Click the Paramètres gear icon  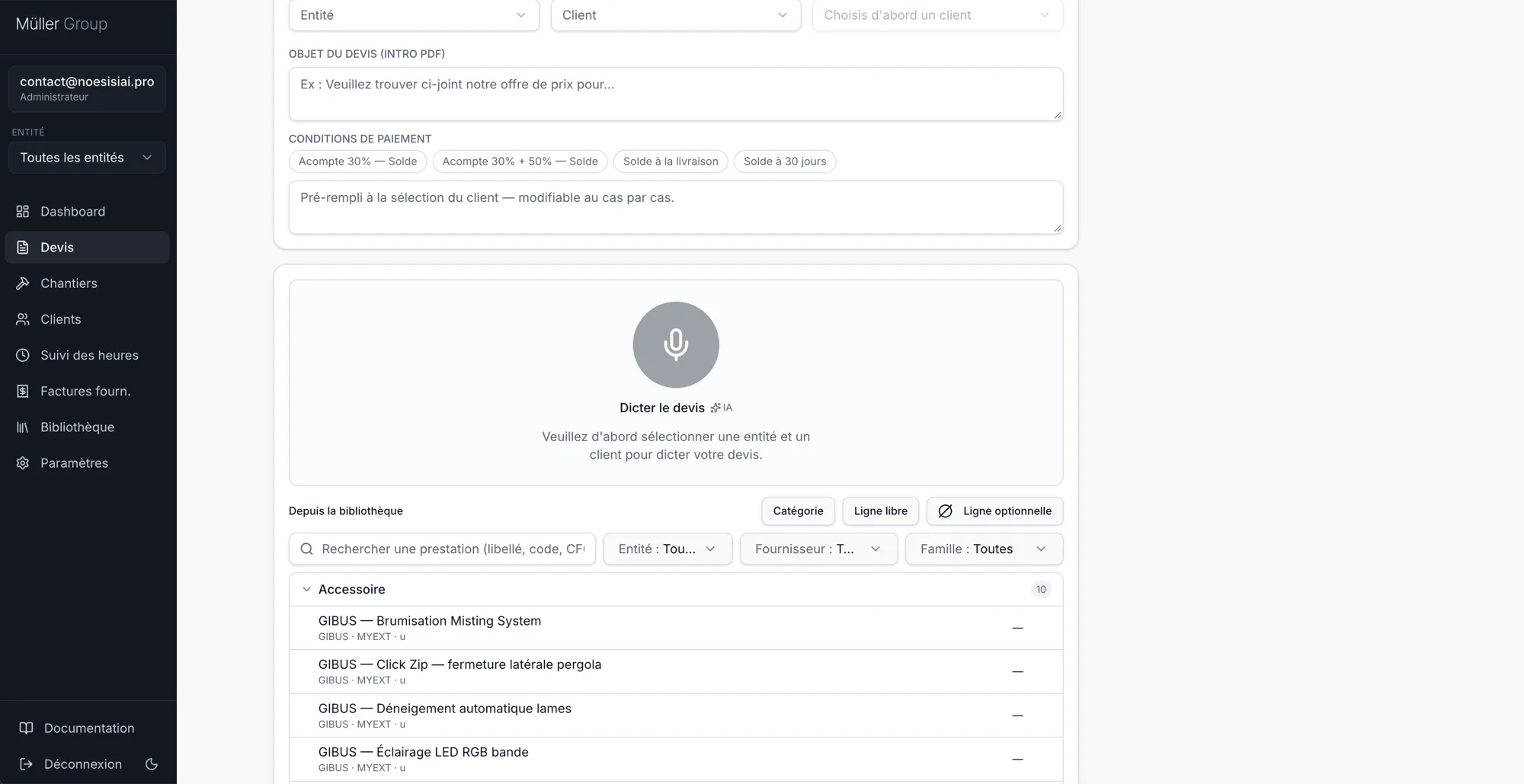click(23, 462)
